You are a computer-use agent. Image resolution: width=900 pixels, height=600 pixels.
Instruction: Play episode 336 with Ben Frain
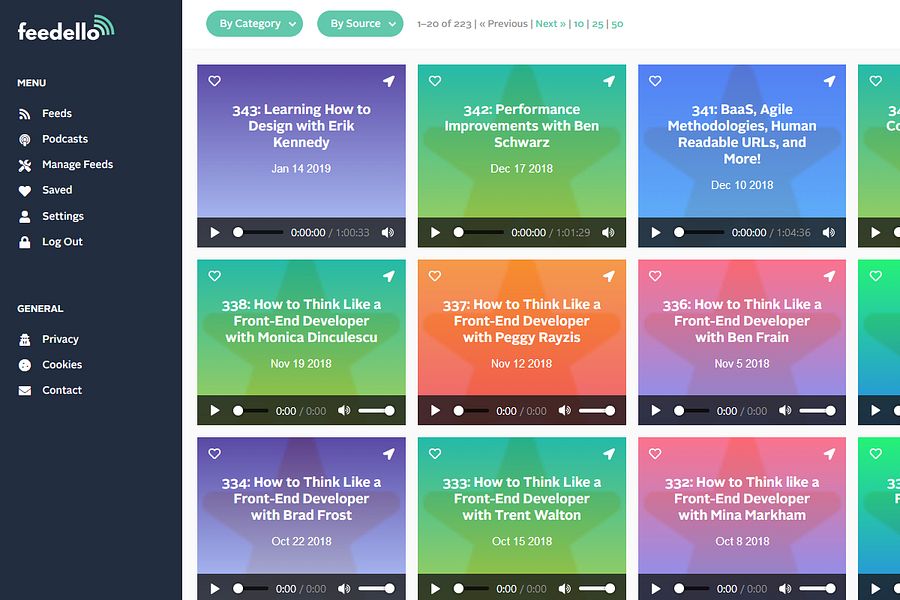click(656, 411)
